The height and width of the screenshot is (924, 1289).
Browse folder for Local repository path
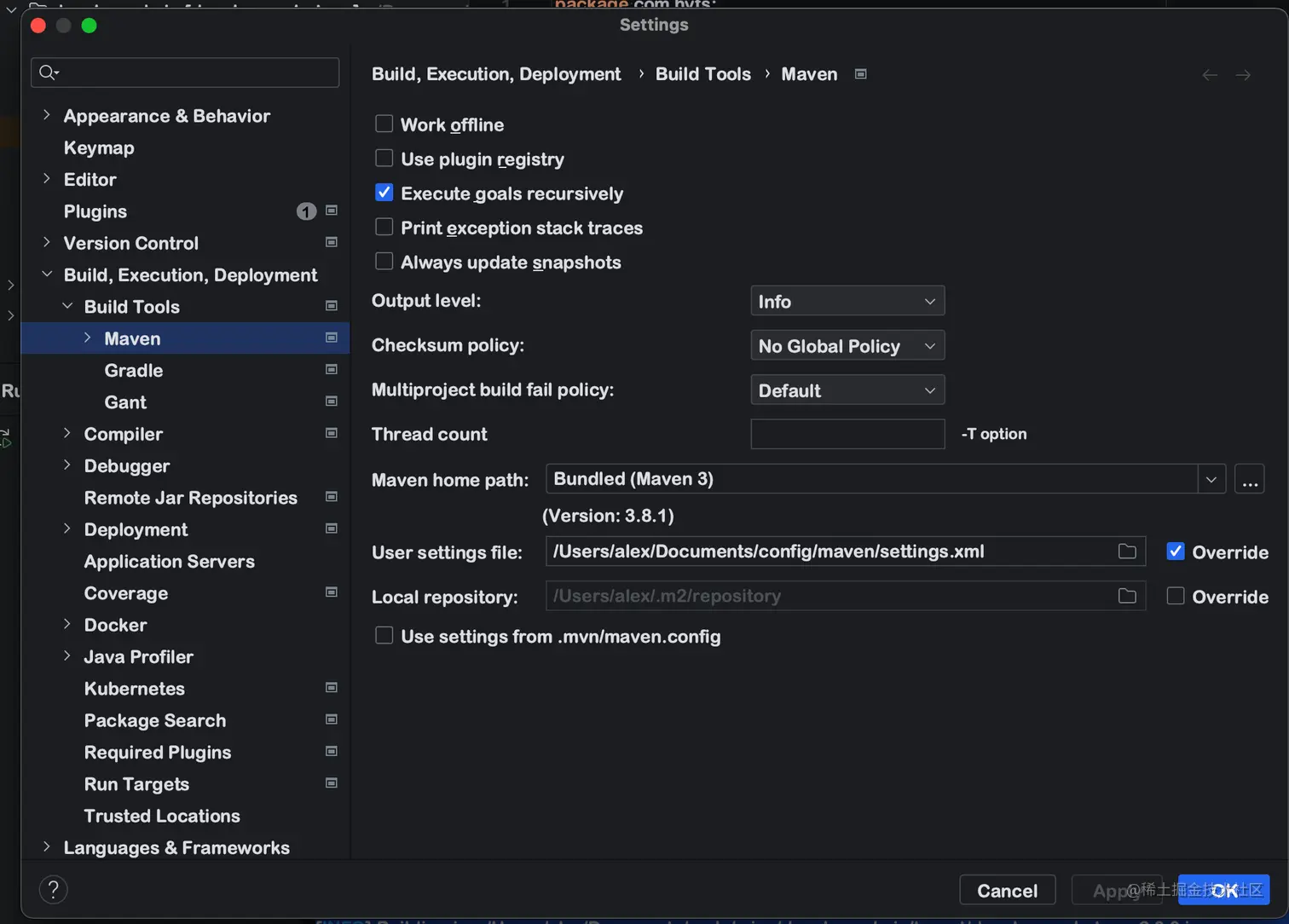click(x=1127, y=596)
